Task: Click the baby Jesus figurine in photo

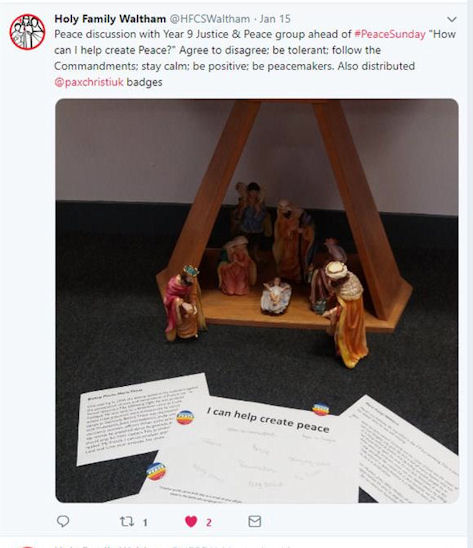Action: point(276,296)
